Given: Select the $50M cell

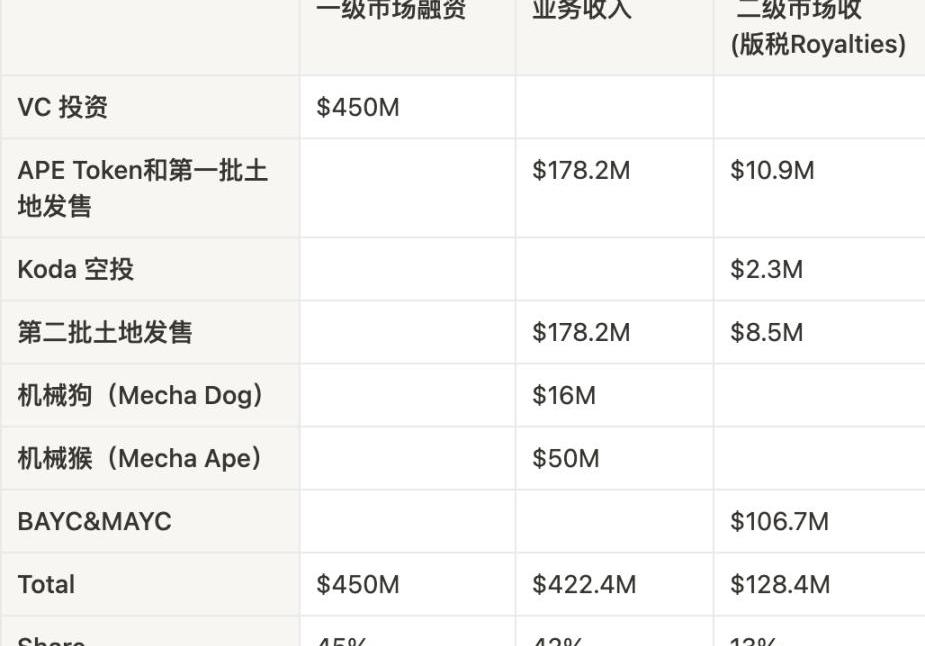Looking at the screenshot, I should point(566,458).
